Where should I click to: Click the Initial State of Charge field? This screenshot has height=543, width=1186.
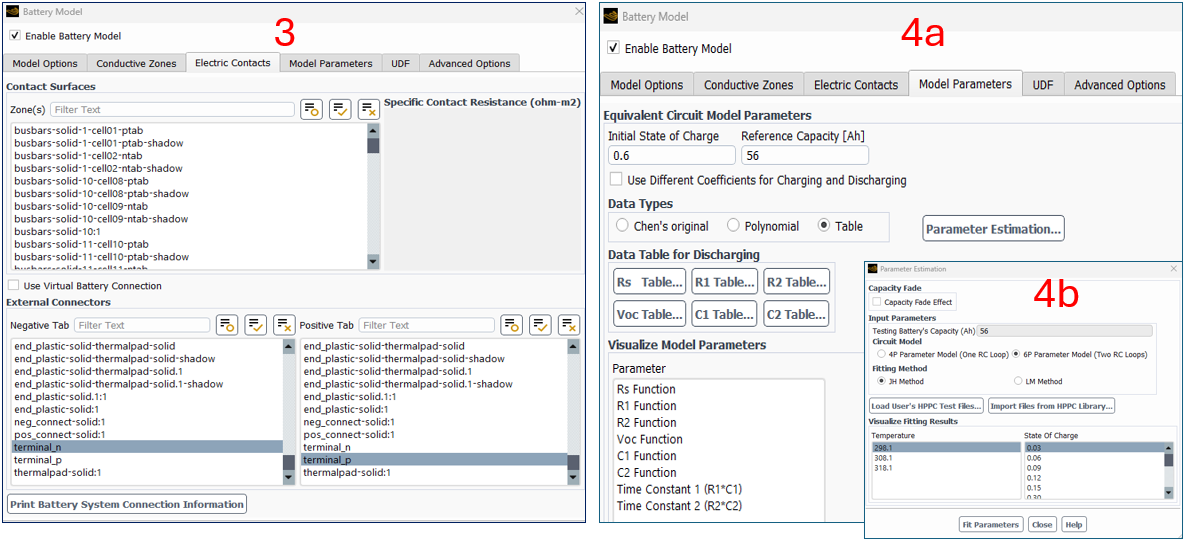[x=670, y=155]
